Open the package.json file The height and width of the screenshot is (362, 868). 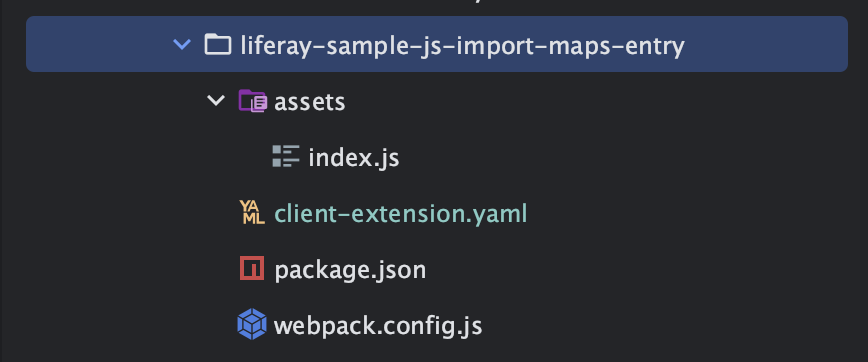click(x=350, y=270)
